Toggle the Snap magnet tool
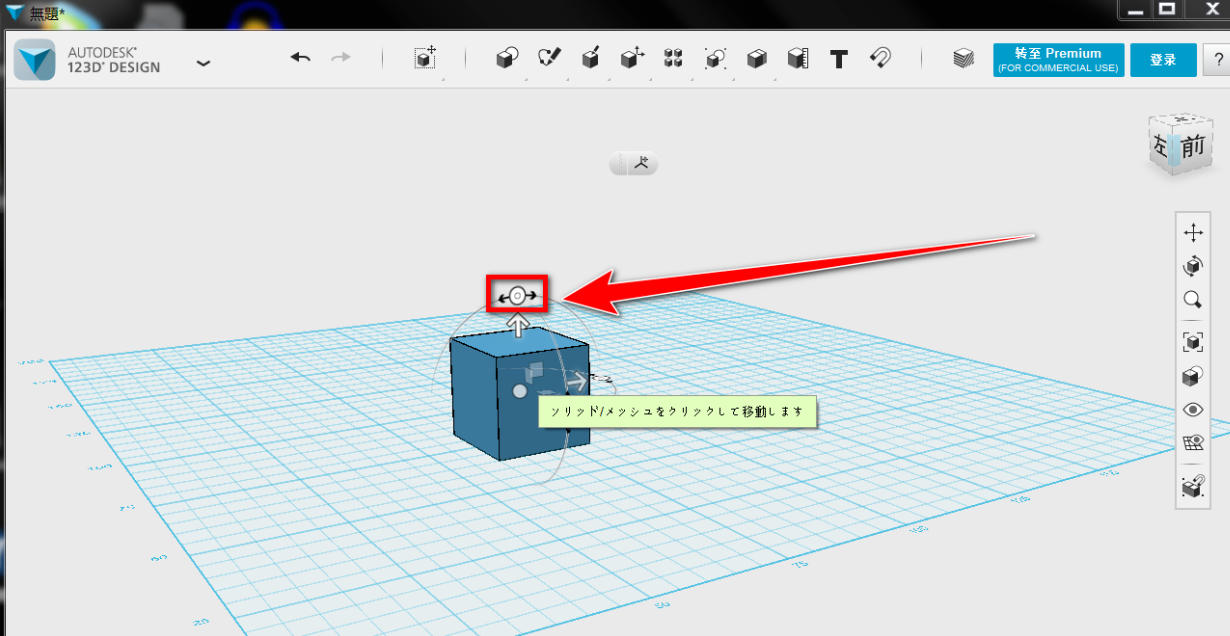Viewport: 1230px width, 636px height. 880,58
